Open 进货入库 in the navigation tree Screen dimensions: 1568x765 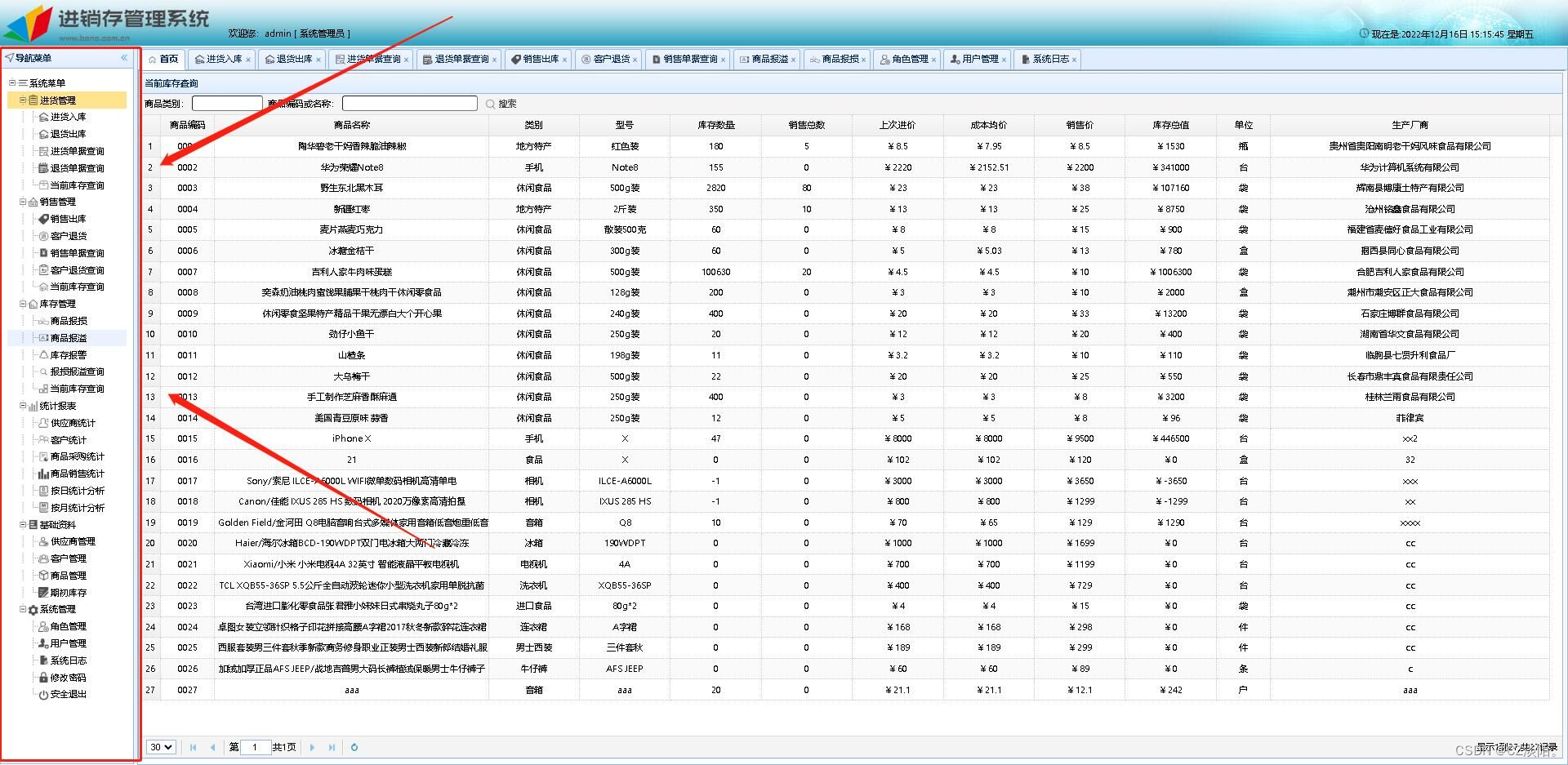[68, 117]
